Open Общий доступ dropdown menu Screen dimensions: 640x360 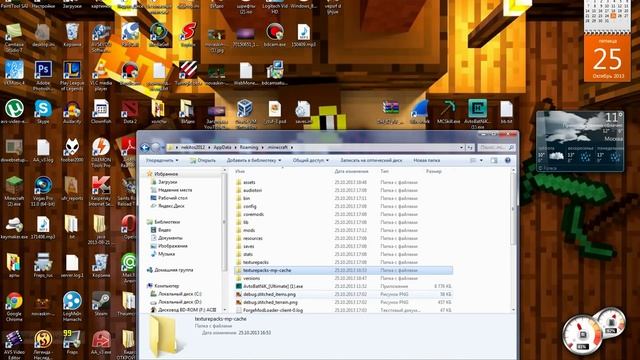(x=311, y=160)
